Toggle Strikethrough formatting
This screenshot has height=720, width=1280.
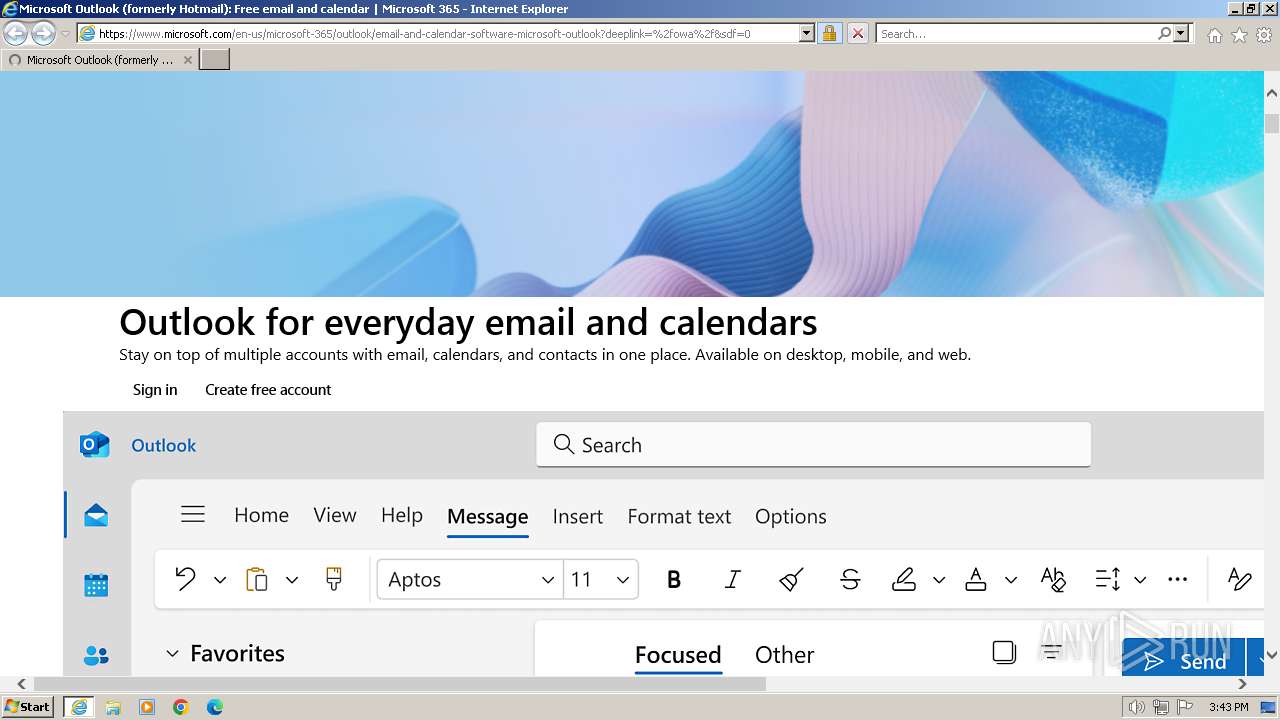(850, 580)
